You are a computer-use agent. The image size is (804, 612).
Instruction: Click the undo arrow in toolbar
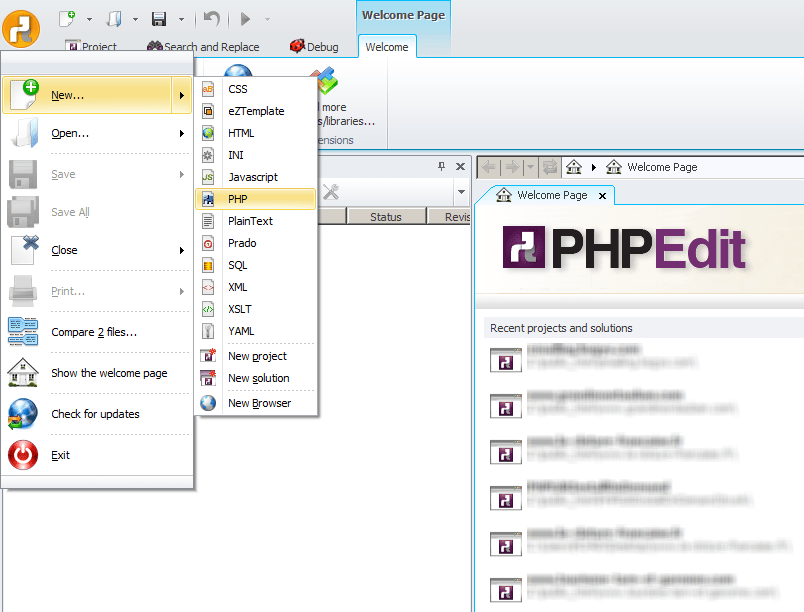tap(212, 19)
